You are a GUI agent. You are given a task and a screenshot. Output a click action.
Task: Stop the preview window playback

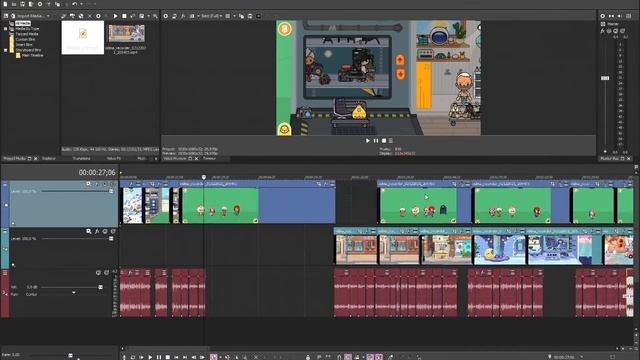point(383,140)
